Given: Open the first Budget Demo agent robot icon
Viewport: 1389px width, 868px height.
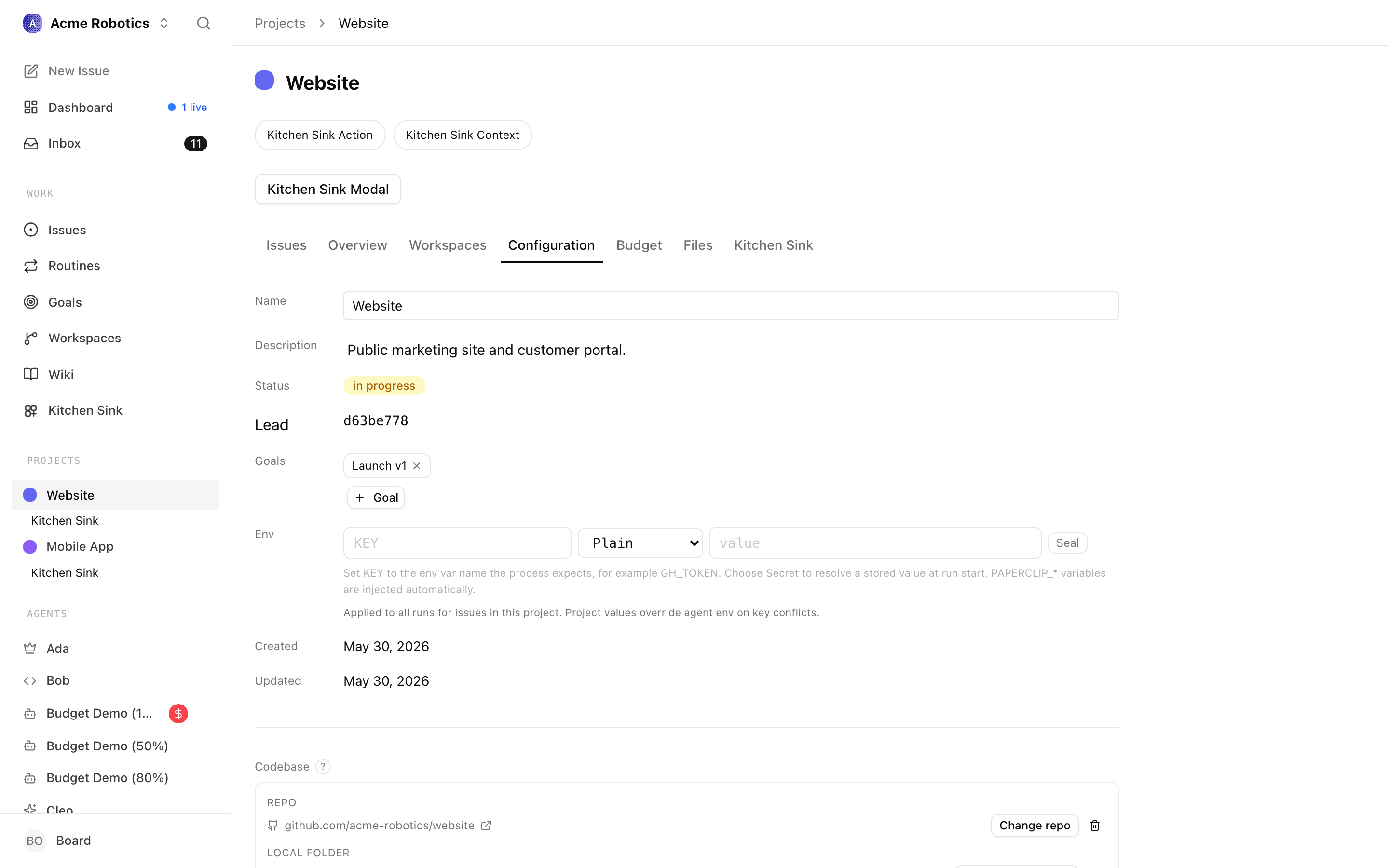Looking at the screenshot, I should point(30,714).
